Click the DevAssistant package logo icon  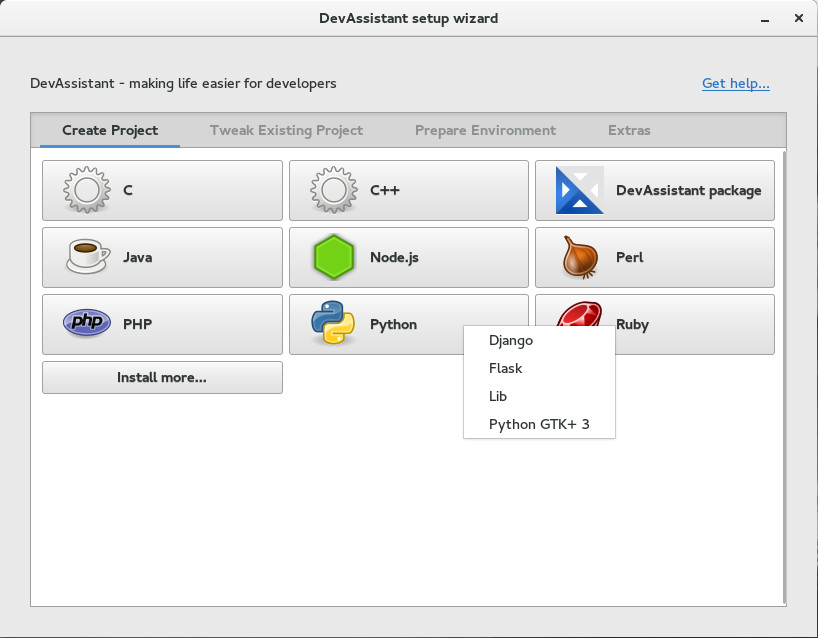580,190
